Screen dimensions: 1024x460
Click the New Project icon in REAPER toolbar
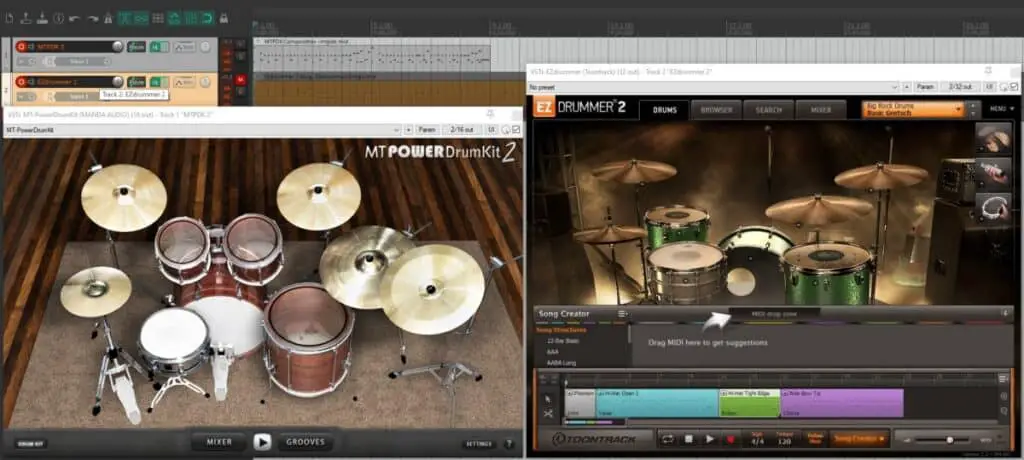[9, 18]
